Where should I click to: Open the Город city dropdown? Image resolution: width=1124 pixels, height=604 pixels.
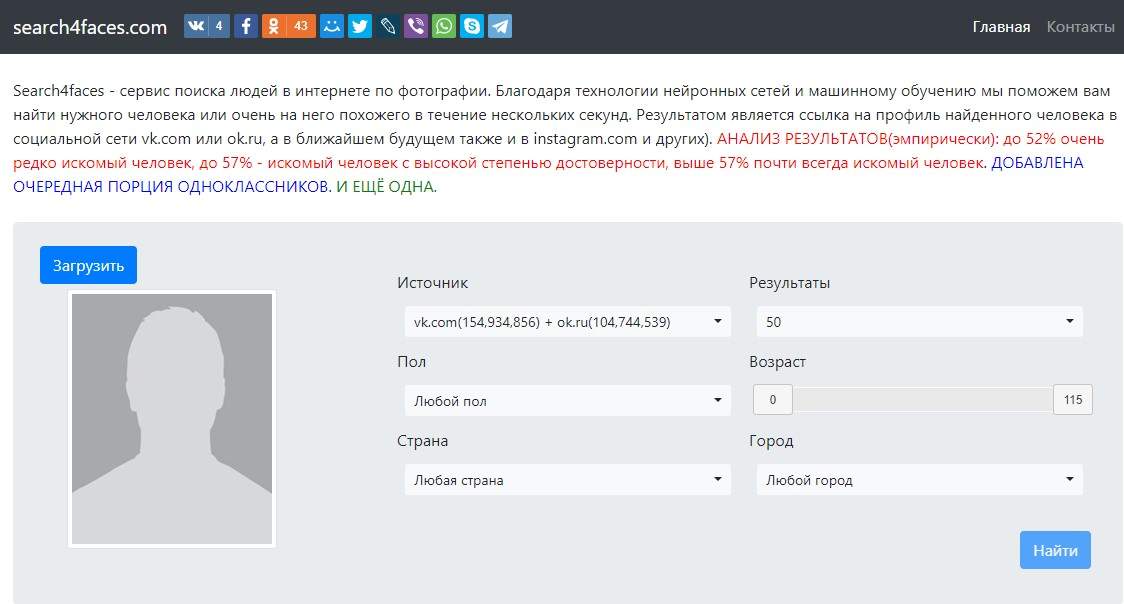[x=919, y=480]
